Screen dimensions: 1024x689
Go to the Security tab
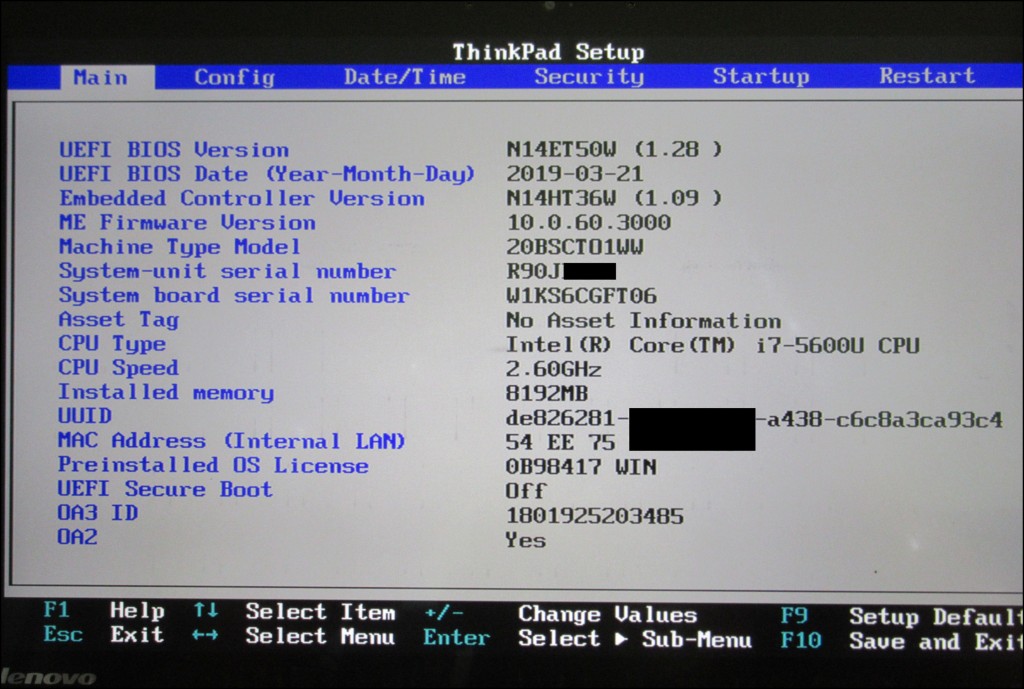[589, 76]
